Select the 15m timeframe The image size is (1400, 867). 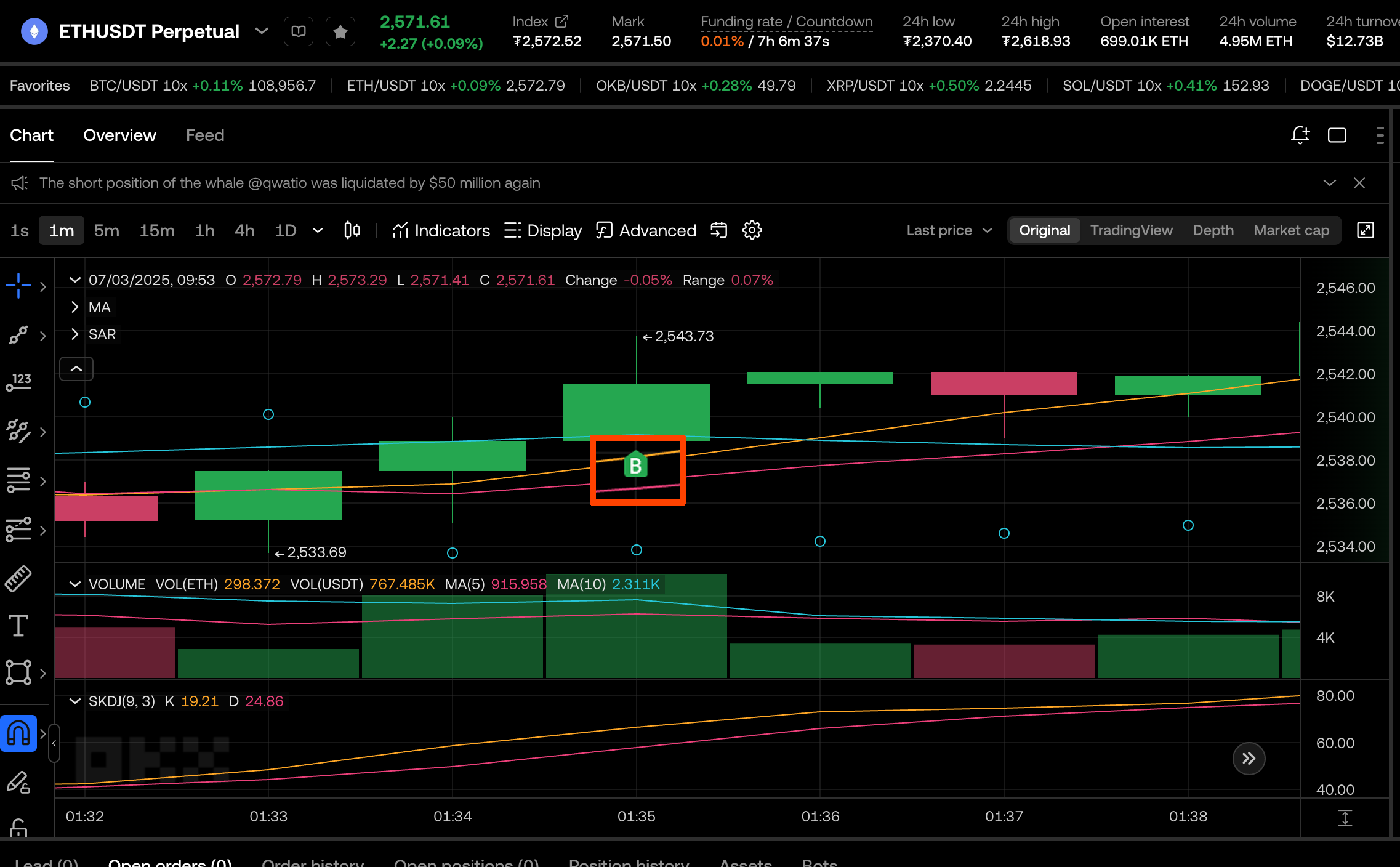coord(156,230)
